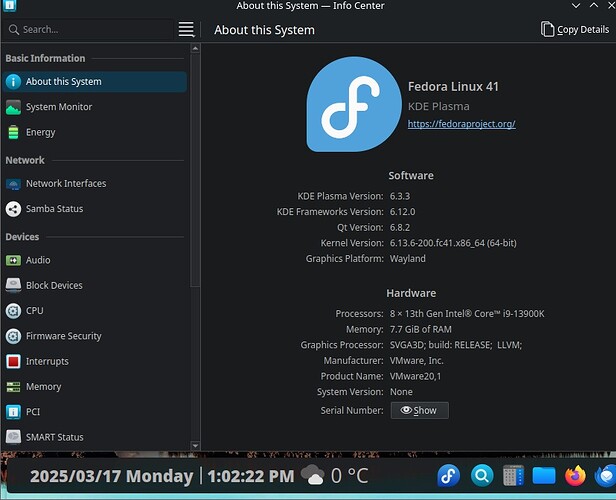This screenshot has height=500, width=616.
Task: Open Block Devices drive icon
Action: click(x=13, y=286)
